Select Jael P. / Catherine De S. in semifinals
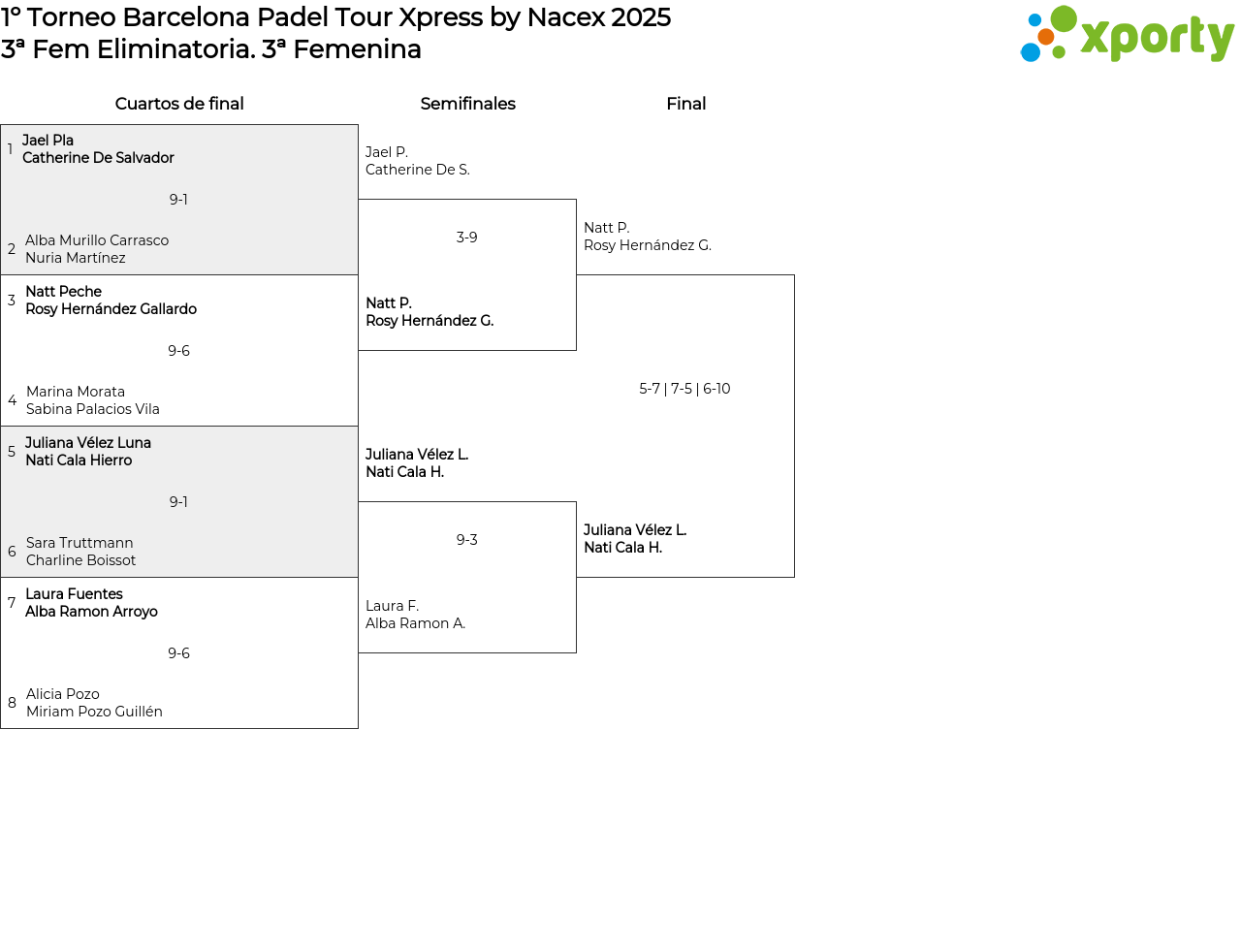Viewport: 1241px width, 952px height. [418, 161]
